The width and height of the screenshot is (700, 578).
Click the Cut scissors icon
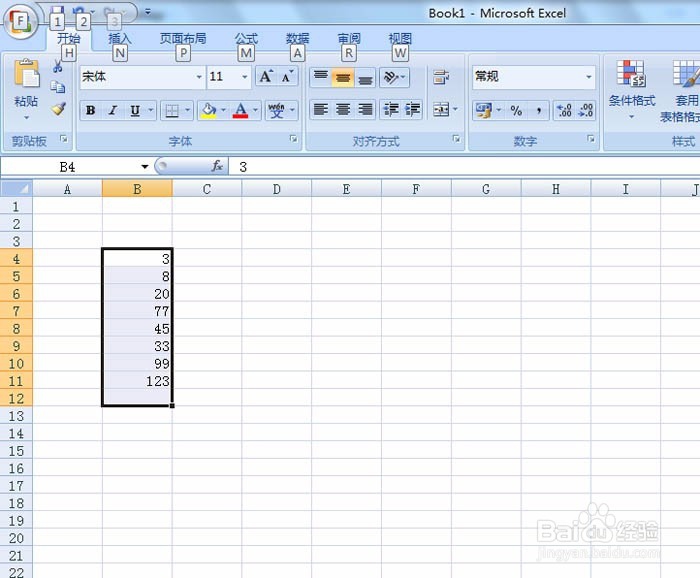(x=58, y=67)
